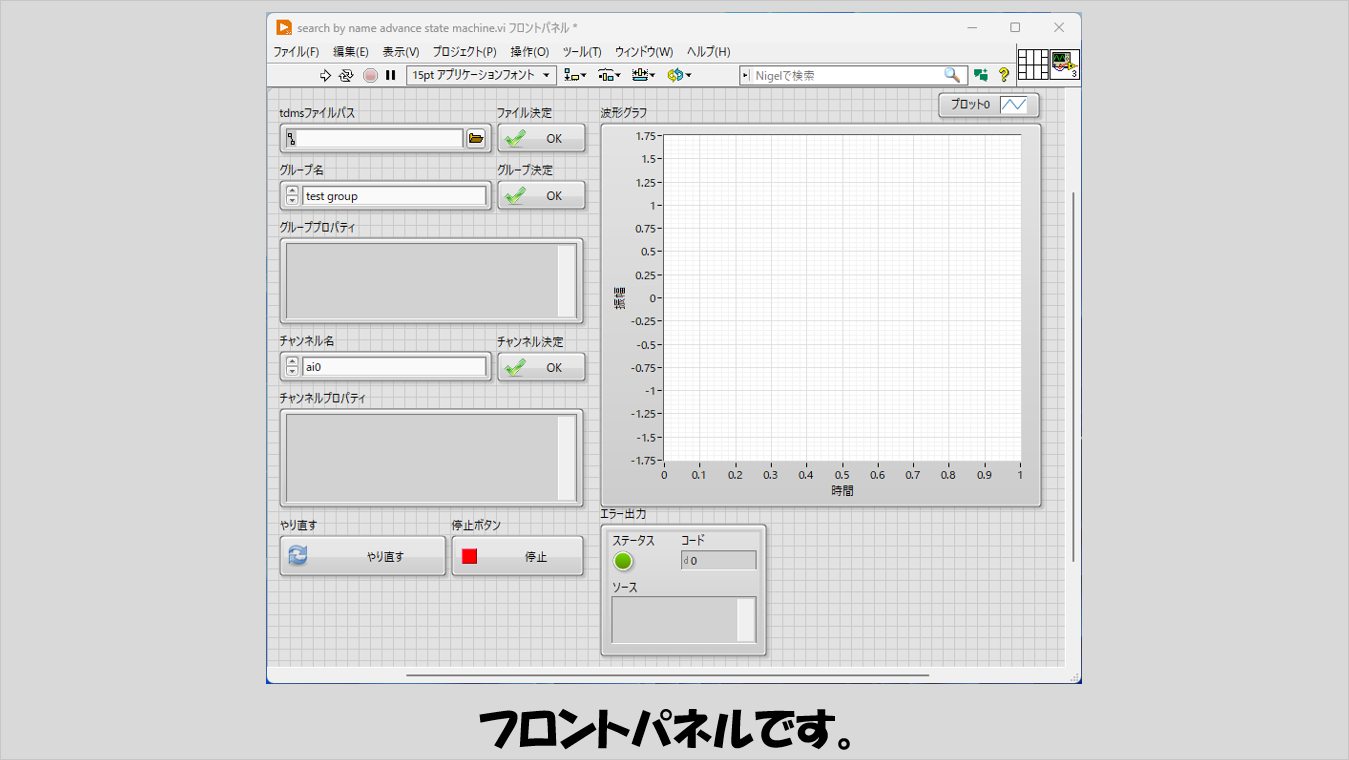The width and height of the screenshot is (1349, 760).
Task: Open the ツール(T) menu
Action: point(581,52)
